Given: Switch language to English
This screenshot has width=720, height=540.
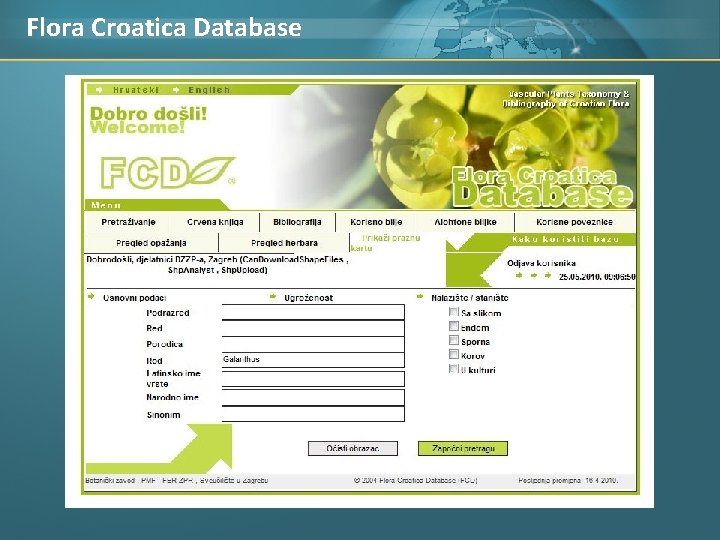Looking at the screenshot, I should point(208,90).
